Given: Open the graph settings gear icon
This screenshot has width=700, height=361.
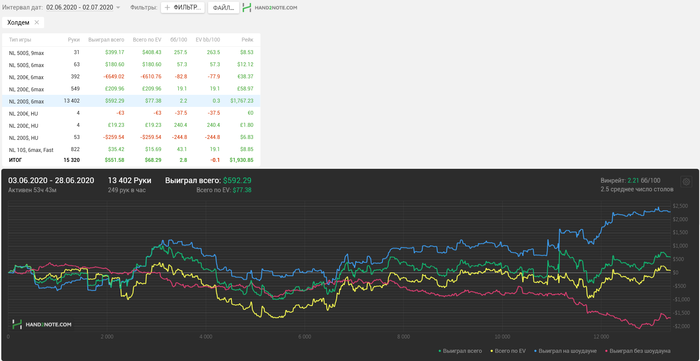Looking at the screenshot, I should point(686,182).
